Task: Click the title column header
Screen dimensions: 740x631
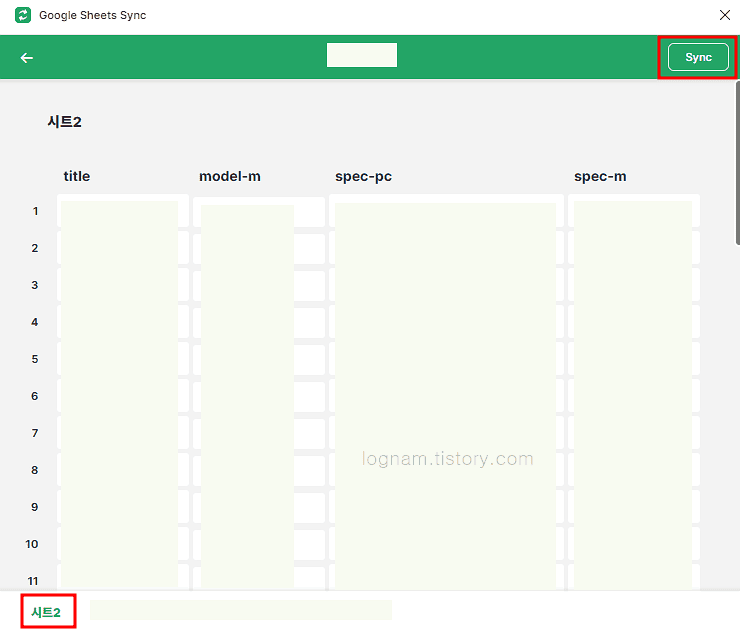Action: click(77, 176)
